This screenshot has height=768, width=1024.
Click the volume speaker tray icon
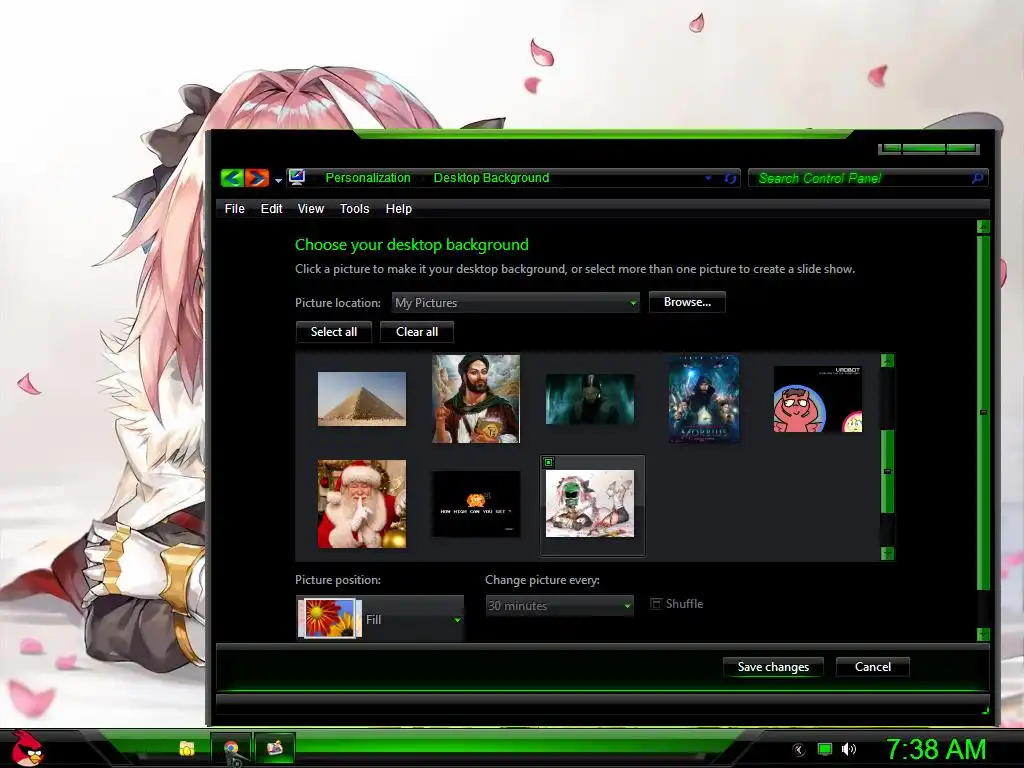(x=848, y=749)
